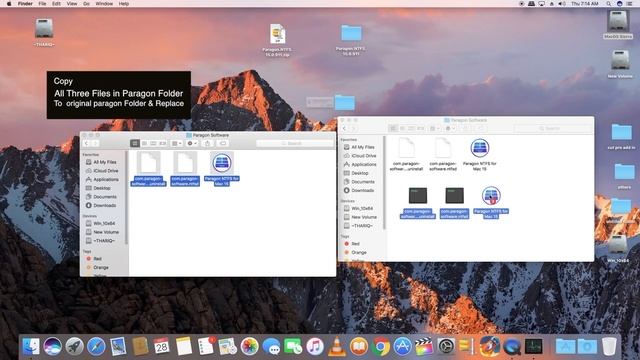Select the ~THARIQ~ drive on desktop

tap(44, 33)
